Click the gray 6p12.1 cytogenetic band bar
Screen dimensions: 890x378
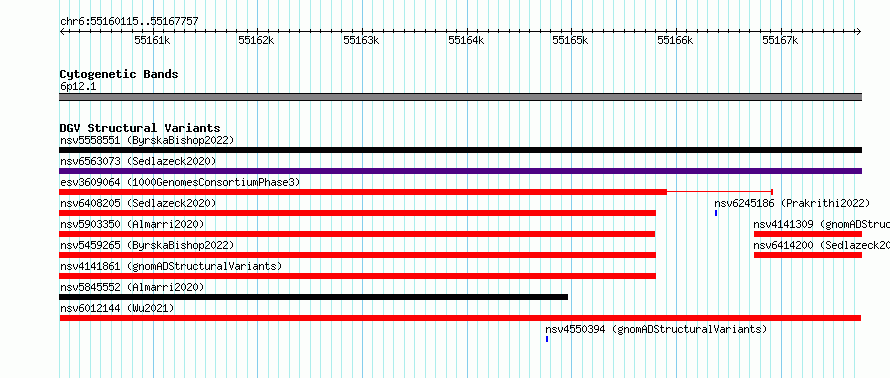[460, 97]
